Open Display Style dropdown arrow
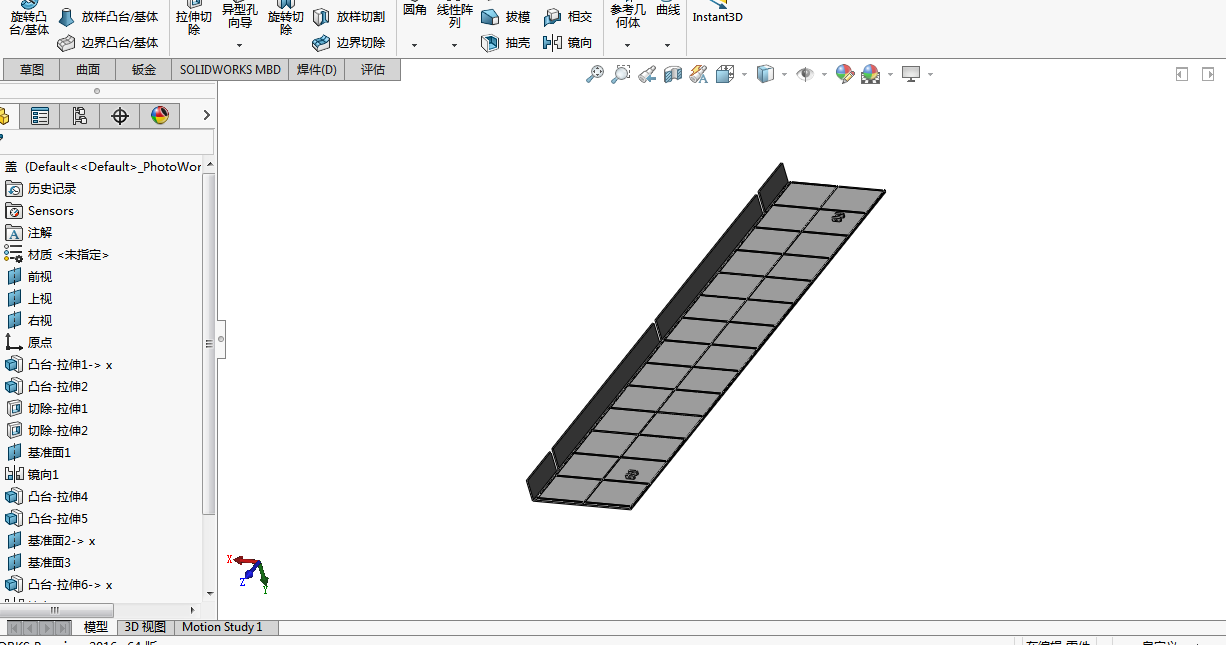1226x645 pixels. (784, 74)
